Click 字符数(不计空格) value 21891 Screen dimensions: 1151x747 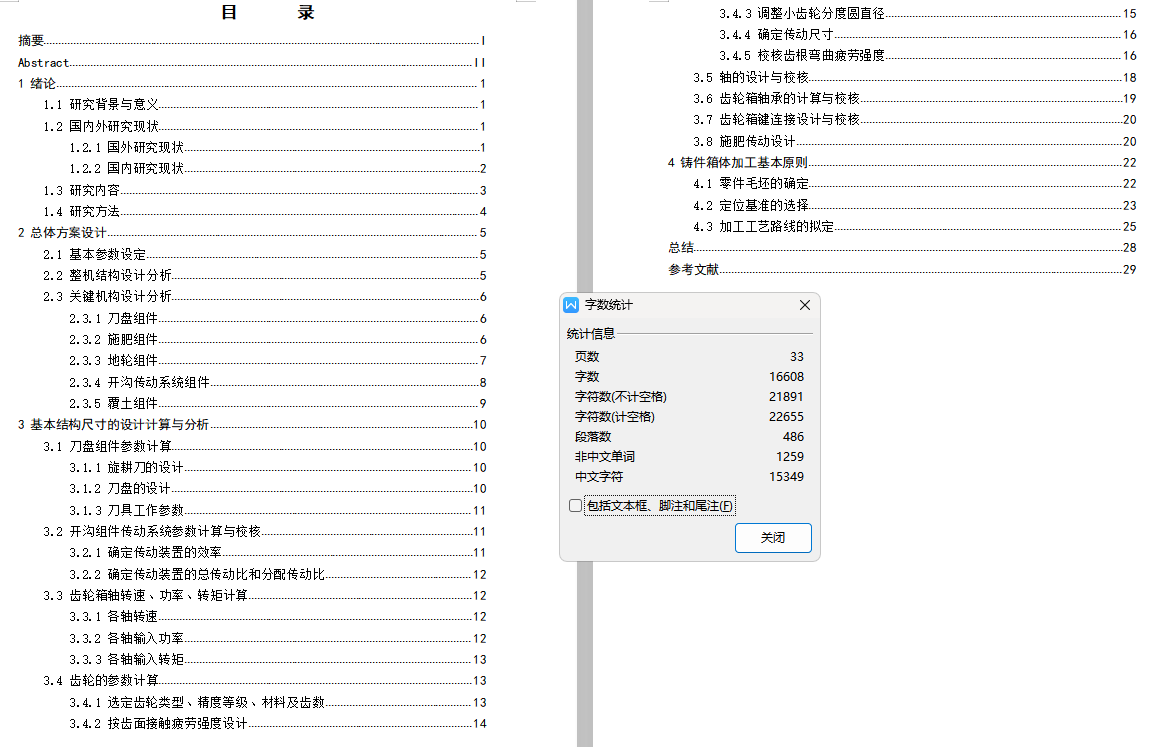click(786, 396)
